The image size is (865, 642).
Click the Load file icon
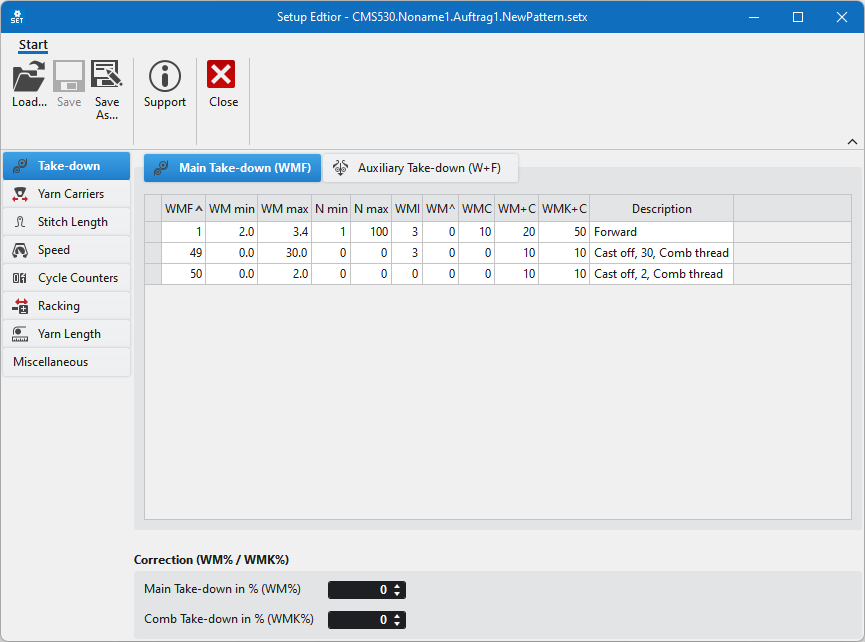coord(29,77)
